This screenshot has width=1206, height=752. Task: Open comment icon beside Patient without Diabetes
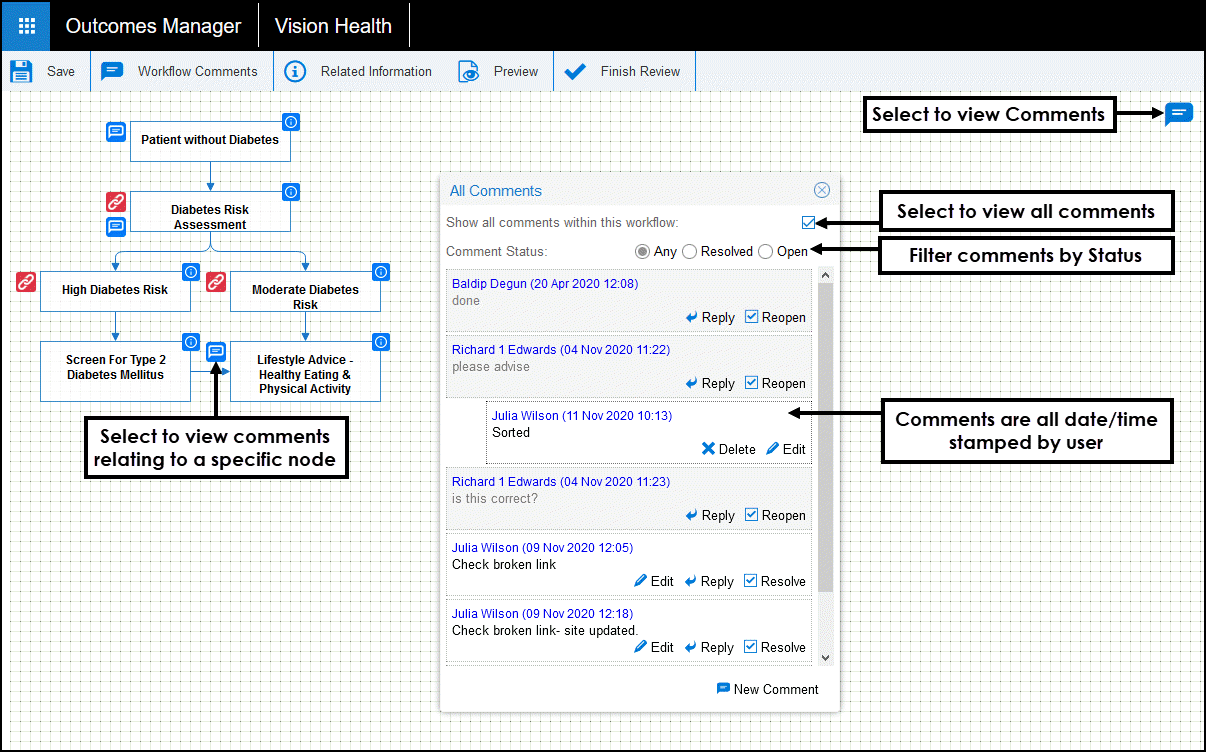point(116,132)
